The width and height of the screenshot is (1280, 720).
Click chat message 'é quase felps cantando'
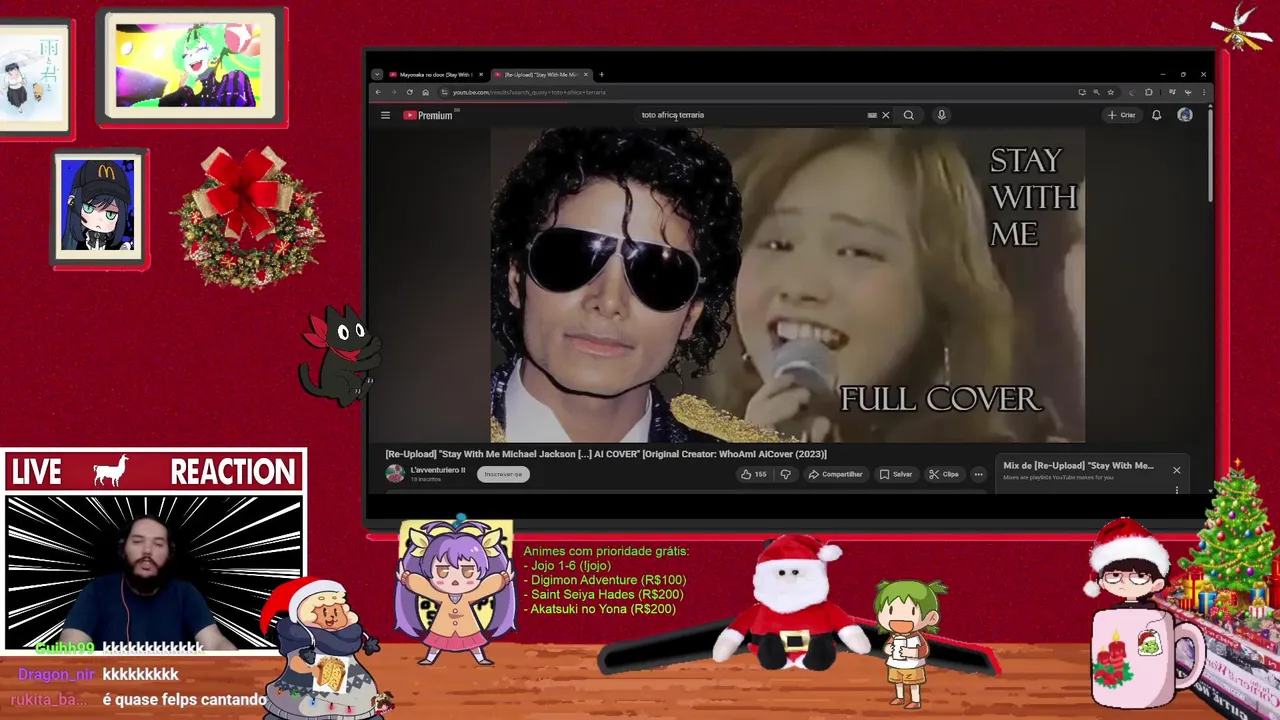185,699
